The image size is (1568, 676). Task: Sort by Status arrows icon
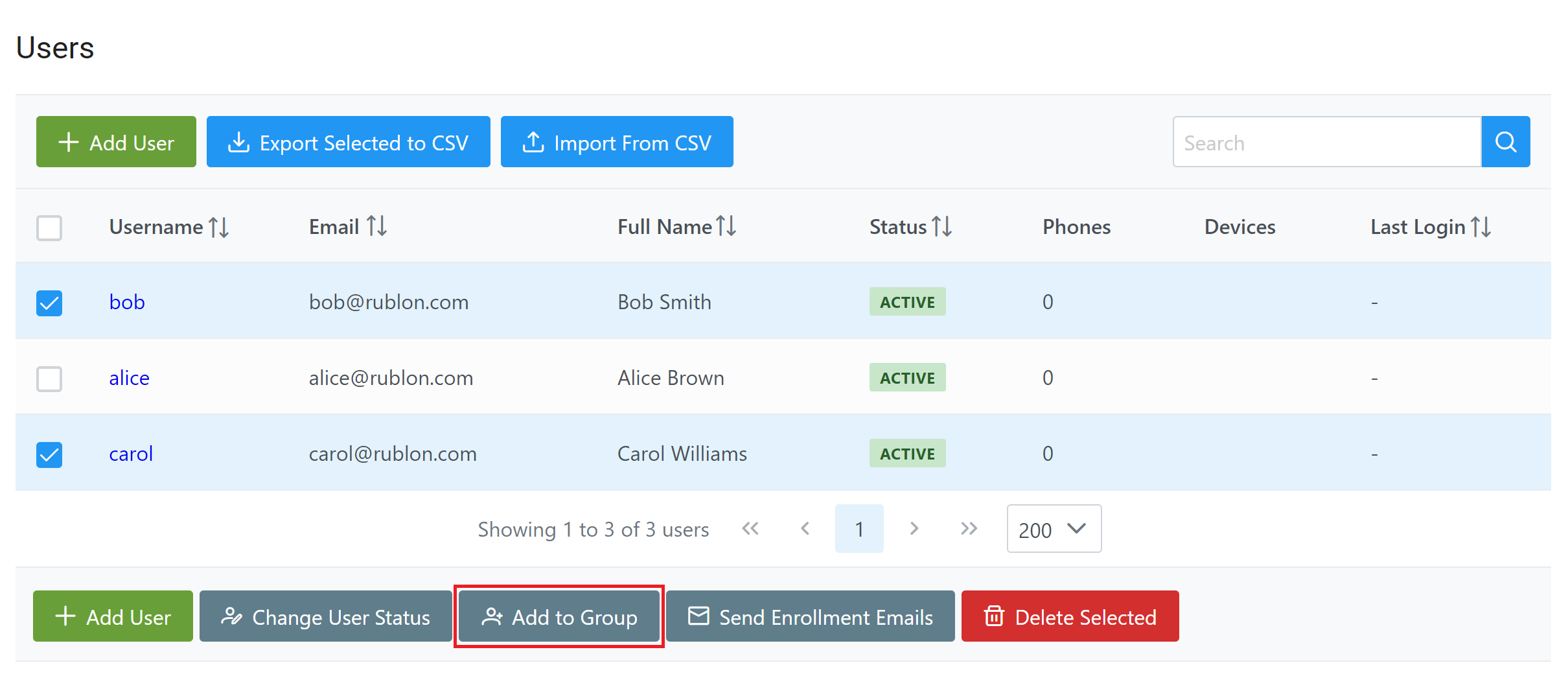tap(942, 226)
